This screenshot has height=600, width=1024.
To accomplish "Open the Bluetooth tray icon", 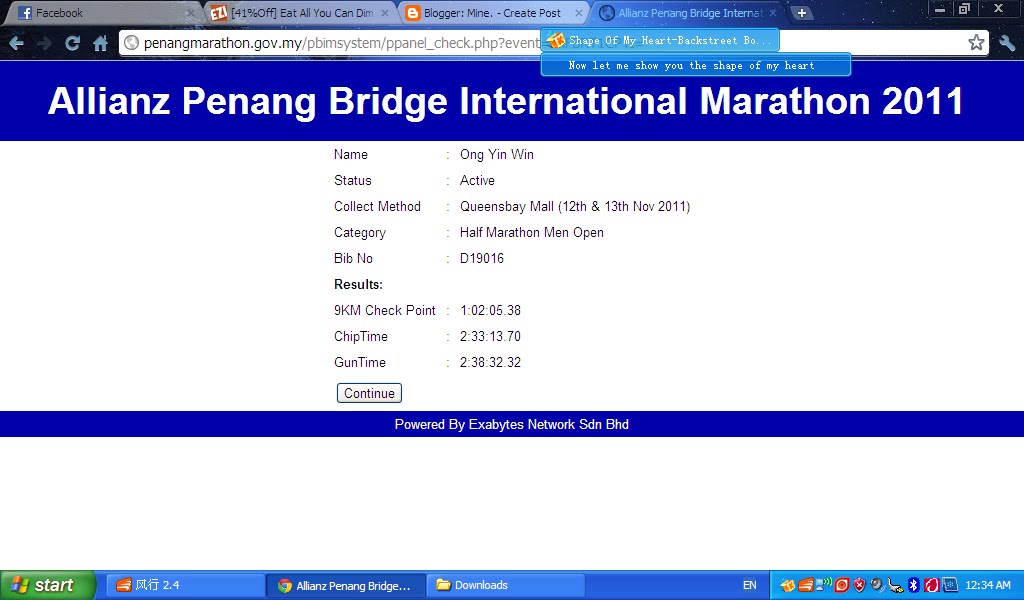I will tap(914, 585).
